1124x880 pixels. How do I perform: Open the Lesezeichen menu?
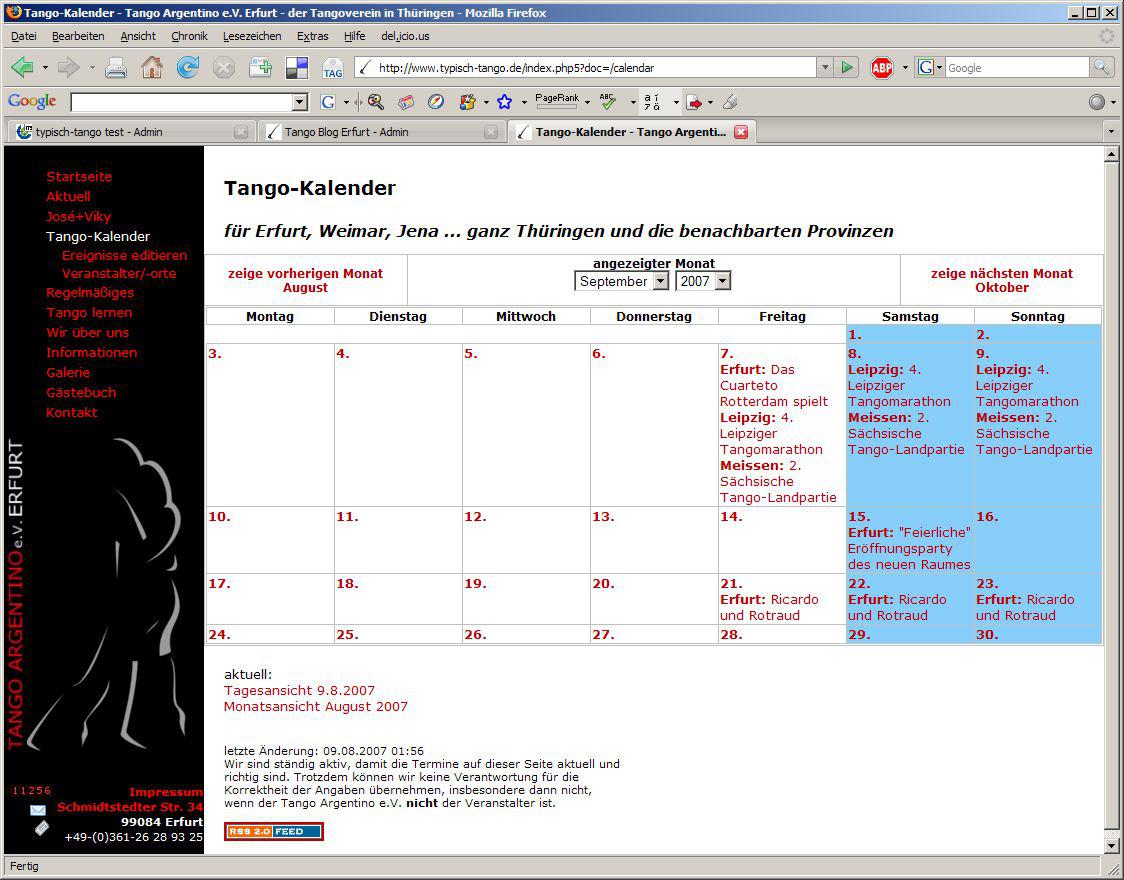click(x=252, y=36)
